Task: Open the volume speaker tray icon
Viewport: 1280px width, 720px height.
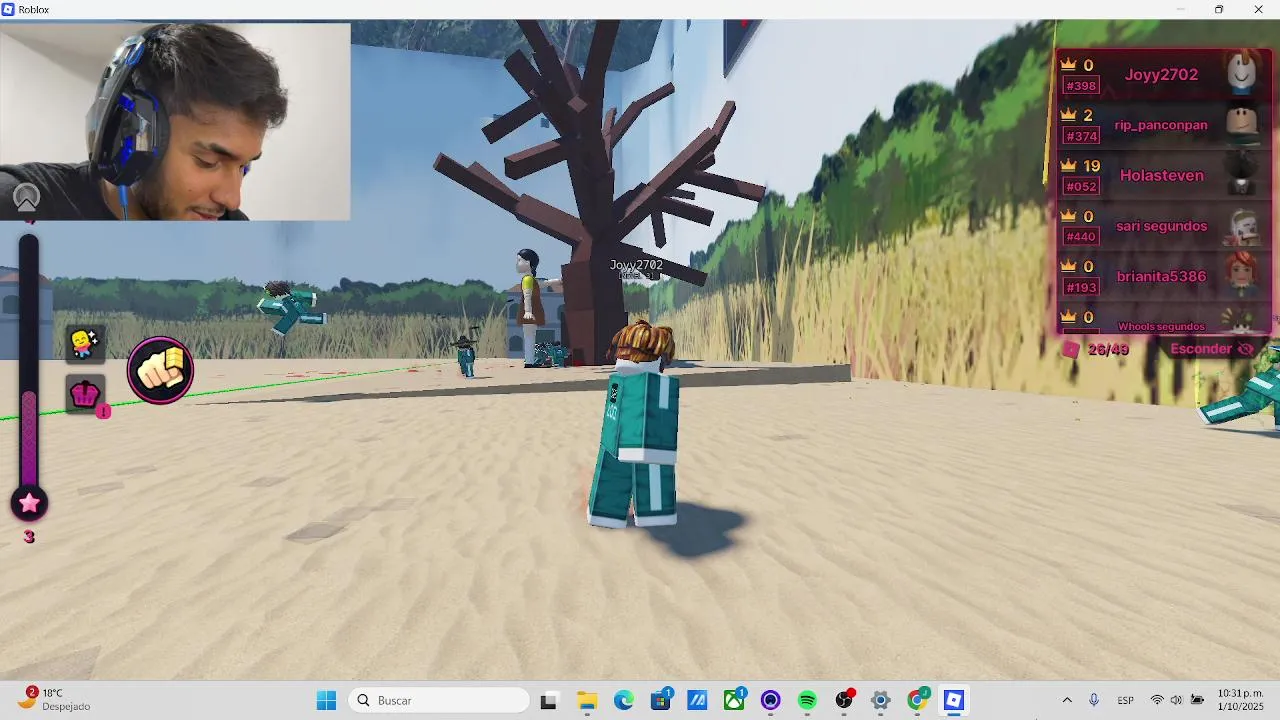Action: point(1176,701)
